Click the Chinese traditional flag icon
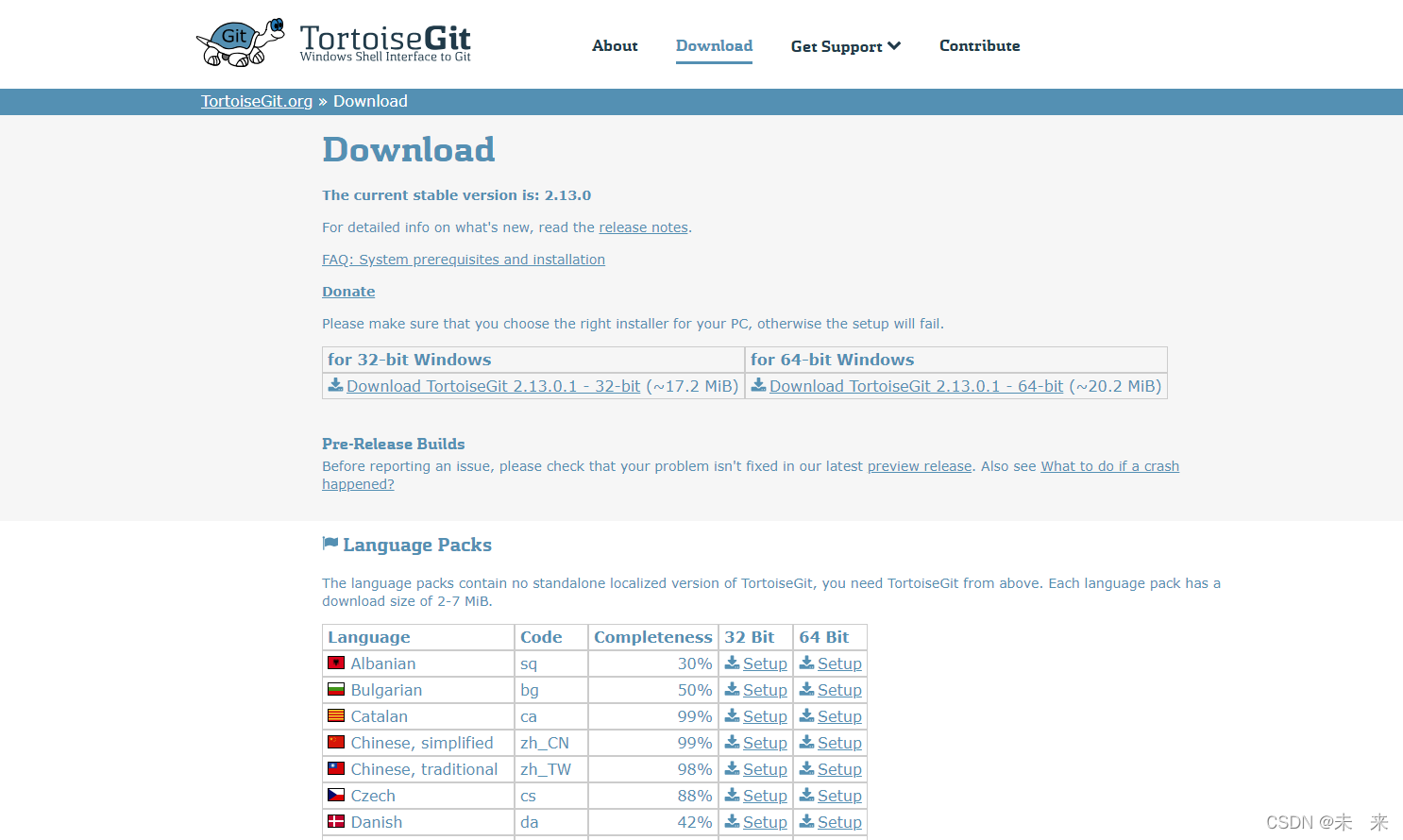This screenshot has height=840, width=1403. coord(336,768)
